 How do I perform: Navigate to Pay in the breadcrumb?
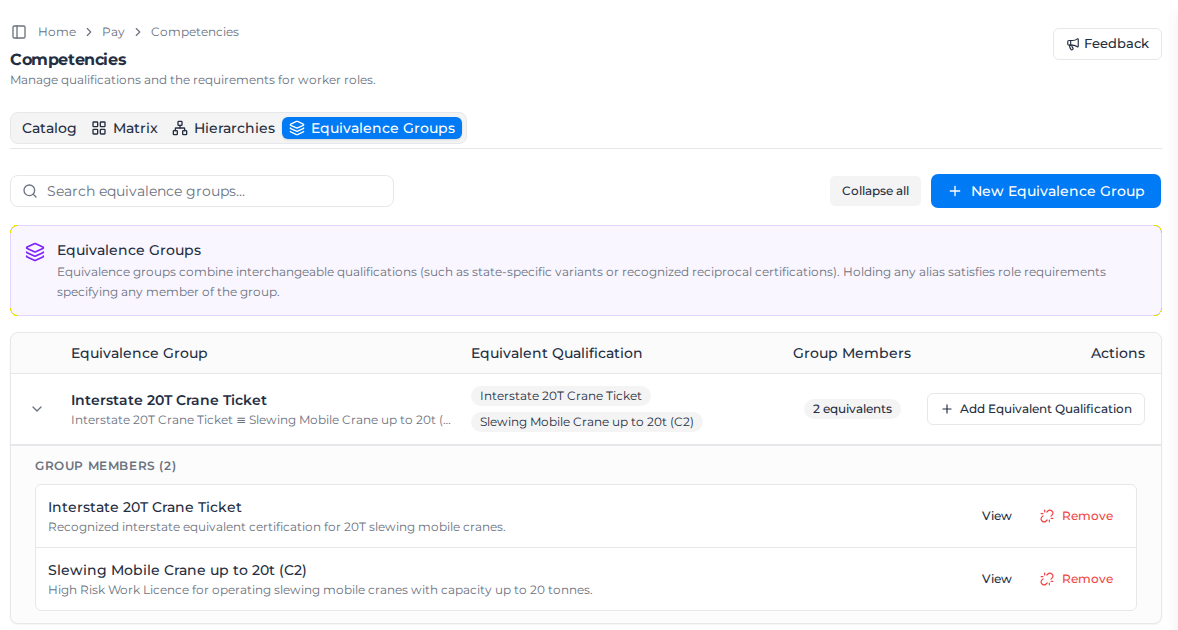[113, 32]
